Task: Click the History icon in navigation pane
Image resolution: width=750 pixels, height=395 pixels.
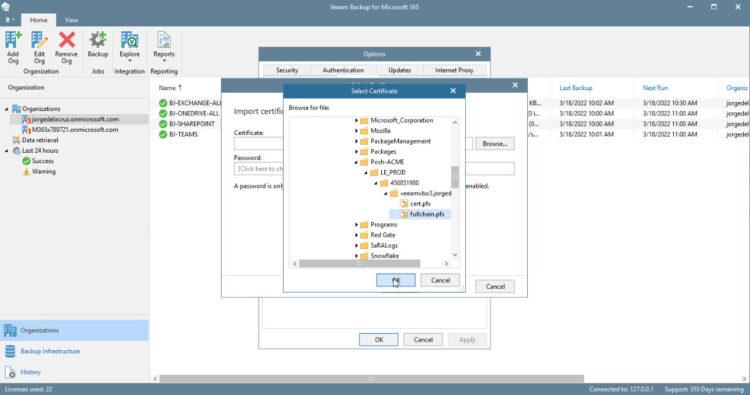Action: click(10, 372)
